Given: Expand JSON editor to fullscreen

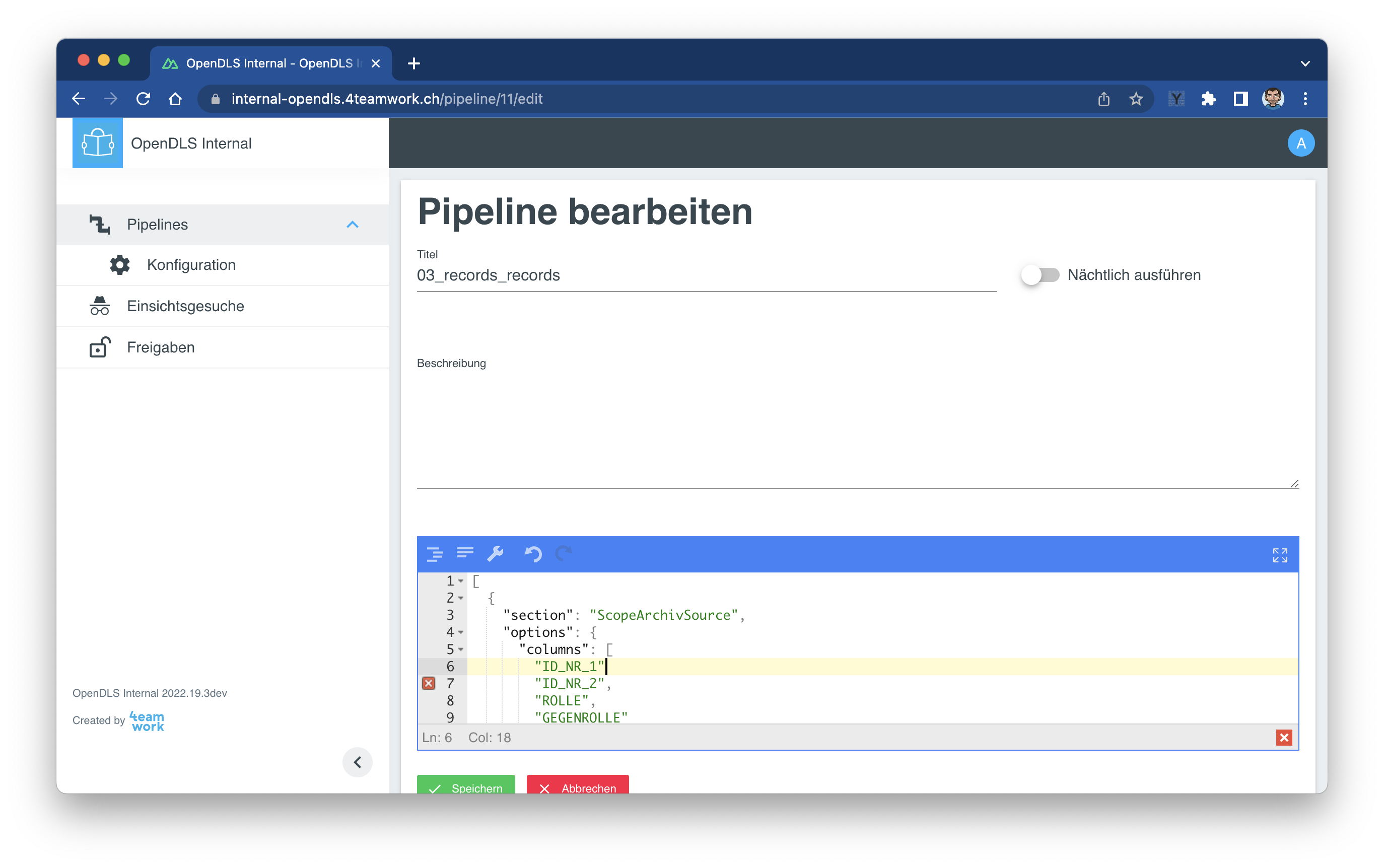Looking at the screenshot, I should [1279, 555].
